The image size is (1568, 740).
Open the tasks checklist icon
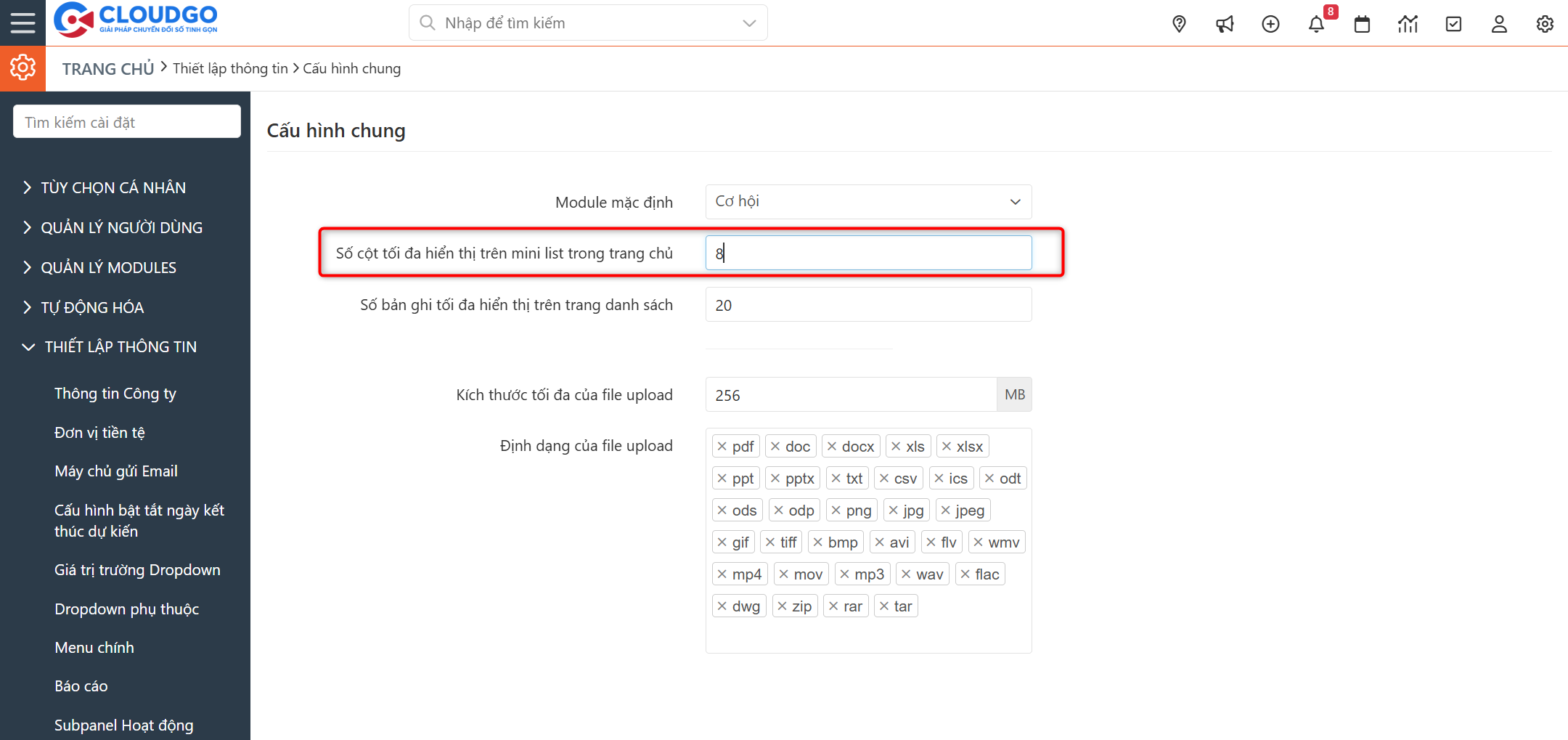pyautogui.click(x=1453, y=23)
